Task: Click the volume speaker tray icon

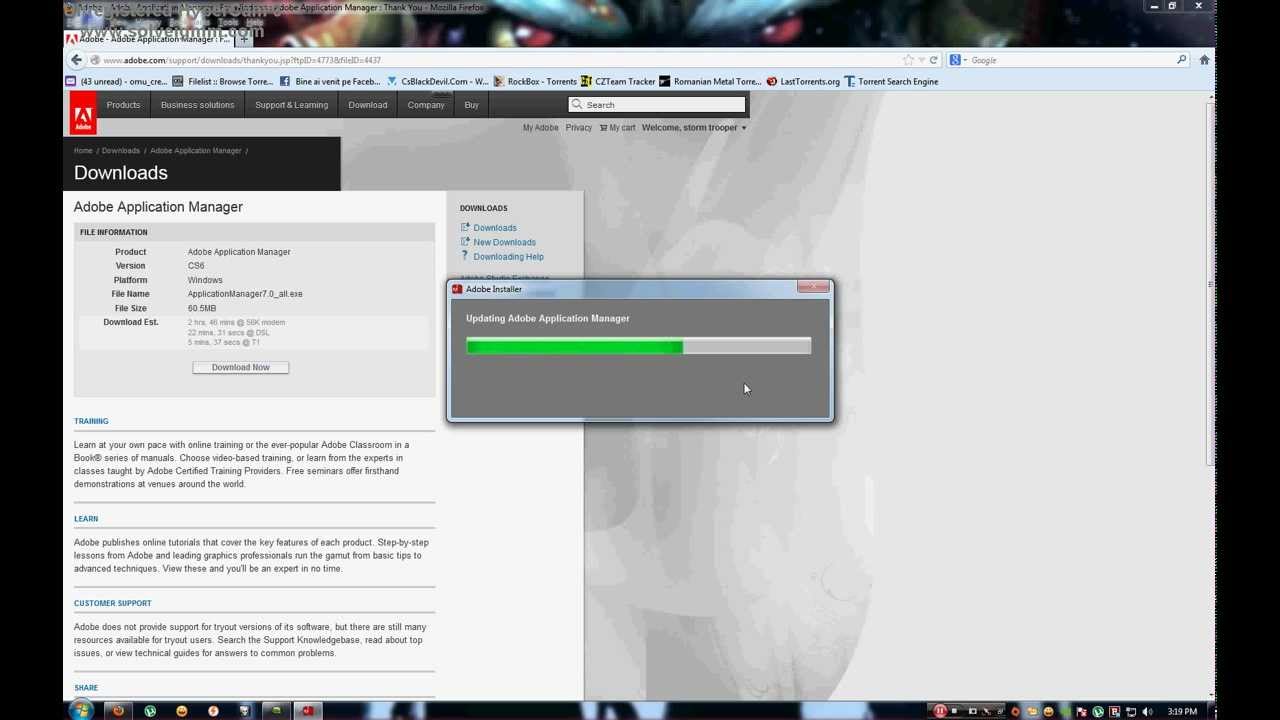Action: pyautogui.click(x=1147, y=711)
